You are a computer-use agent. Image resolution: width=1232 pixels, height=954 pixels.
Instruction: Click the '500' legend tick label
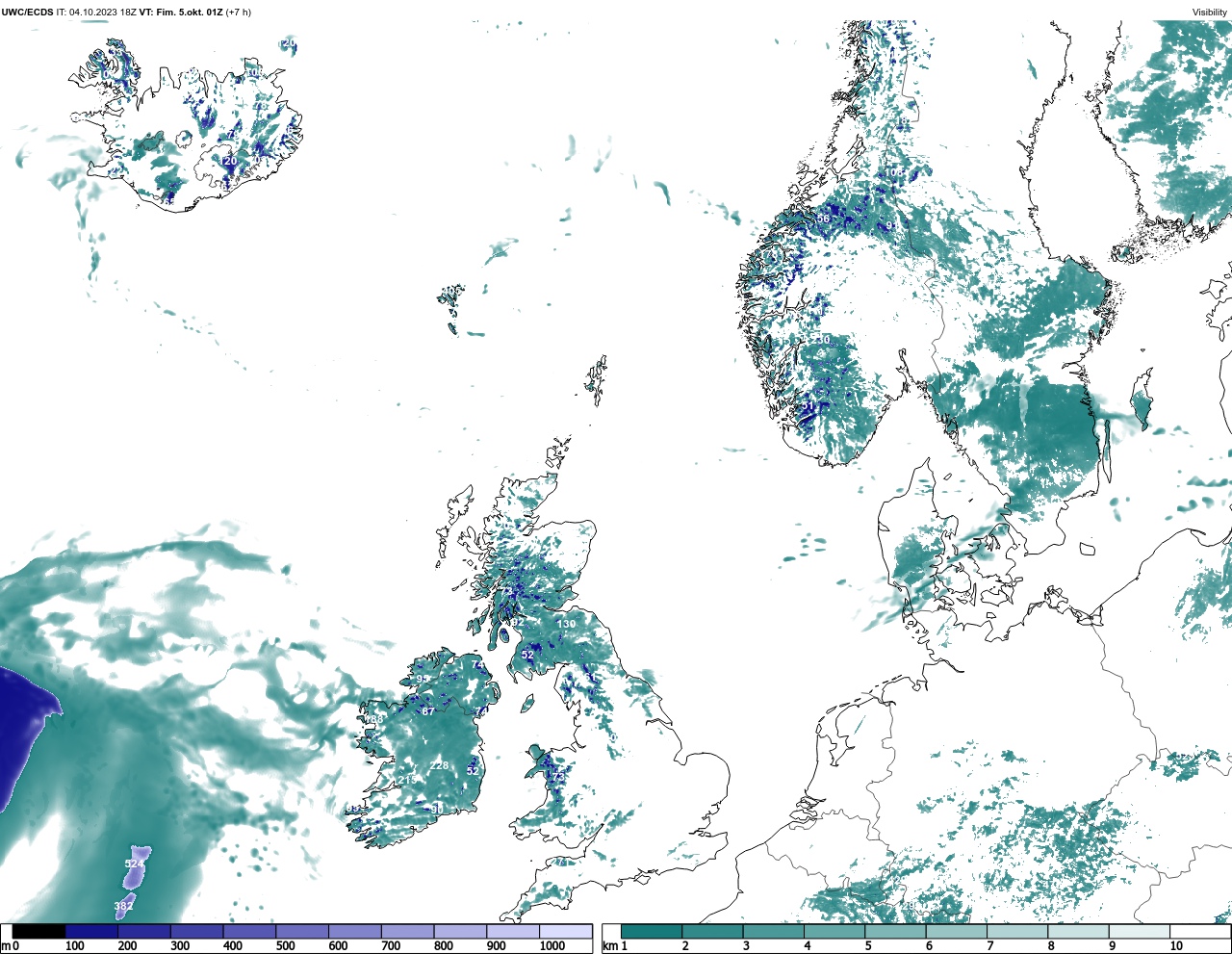click(x=286, y=946)
